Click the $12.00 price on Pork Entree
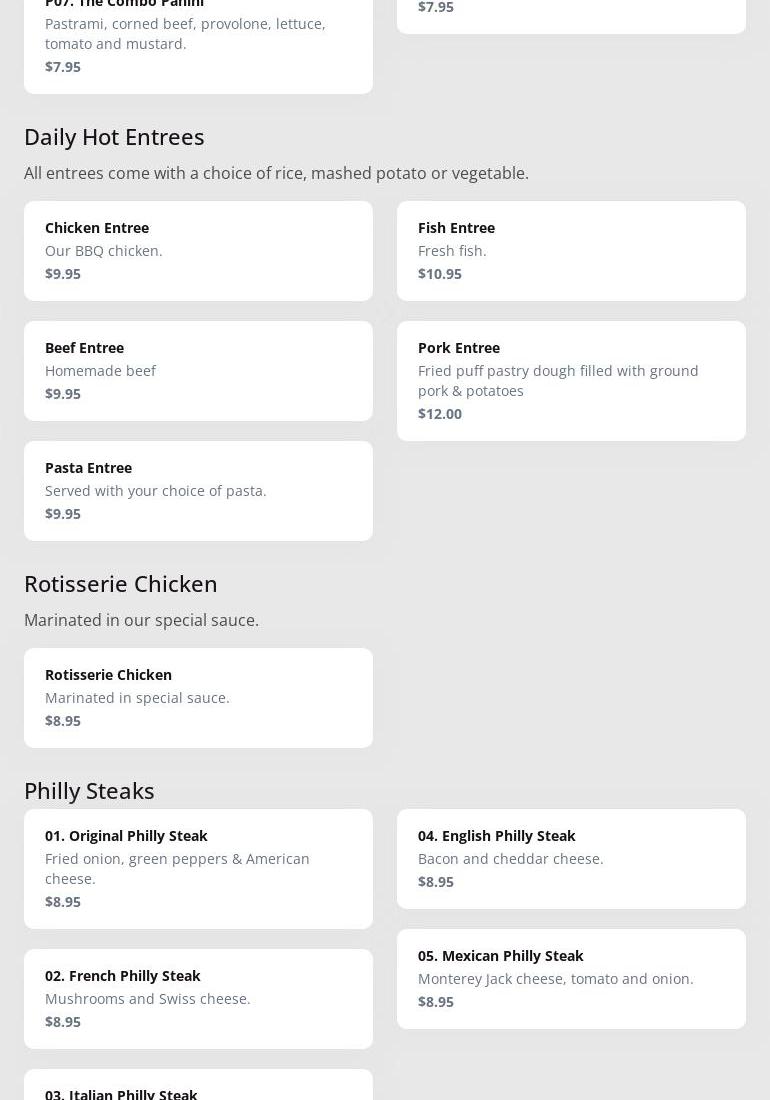 440,414
